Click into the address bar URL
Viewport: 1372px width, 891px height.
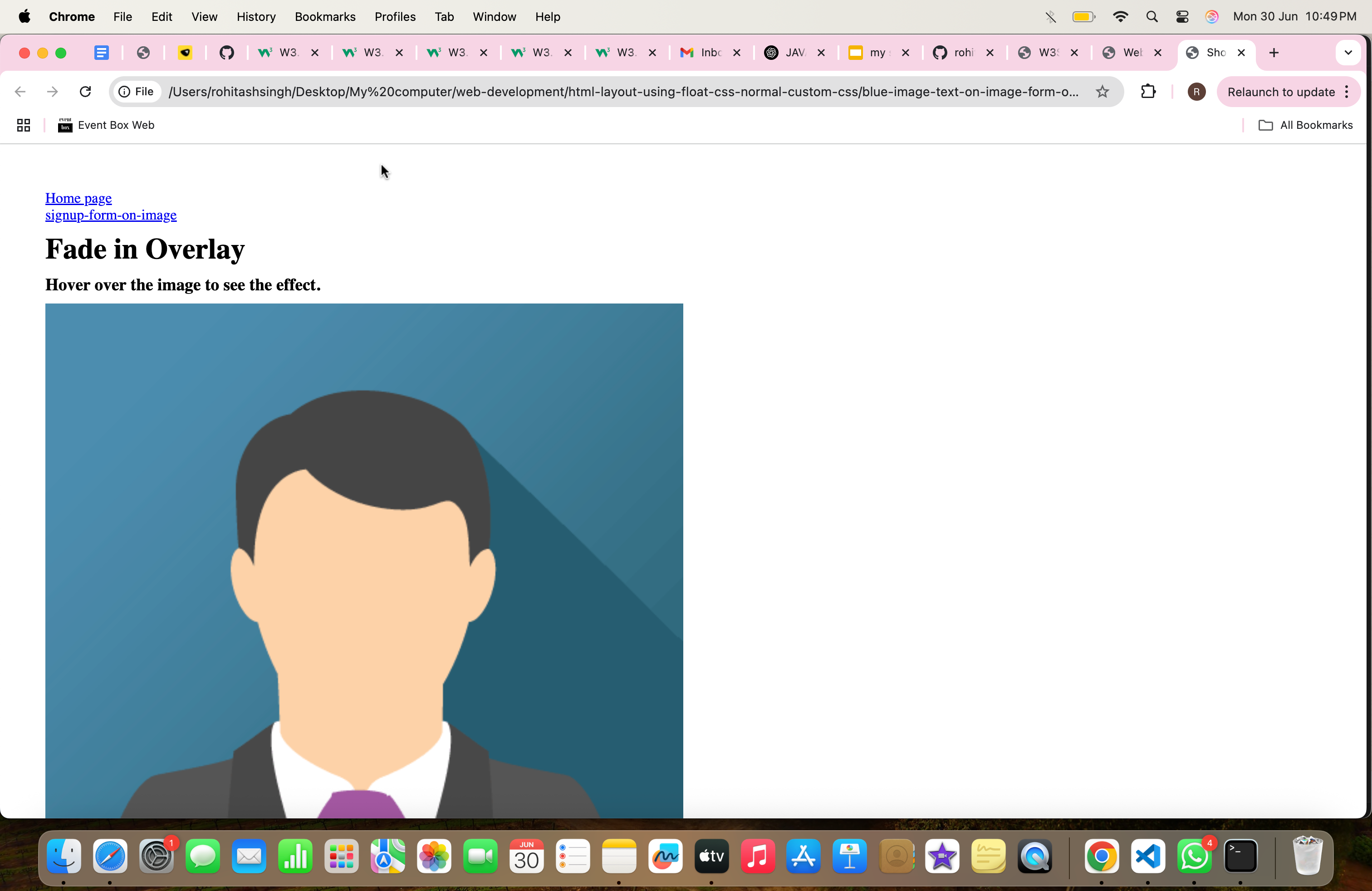[622, 92]
